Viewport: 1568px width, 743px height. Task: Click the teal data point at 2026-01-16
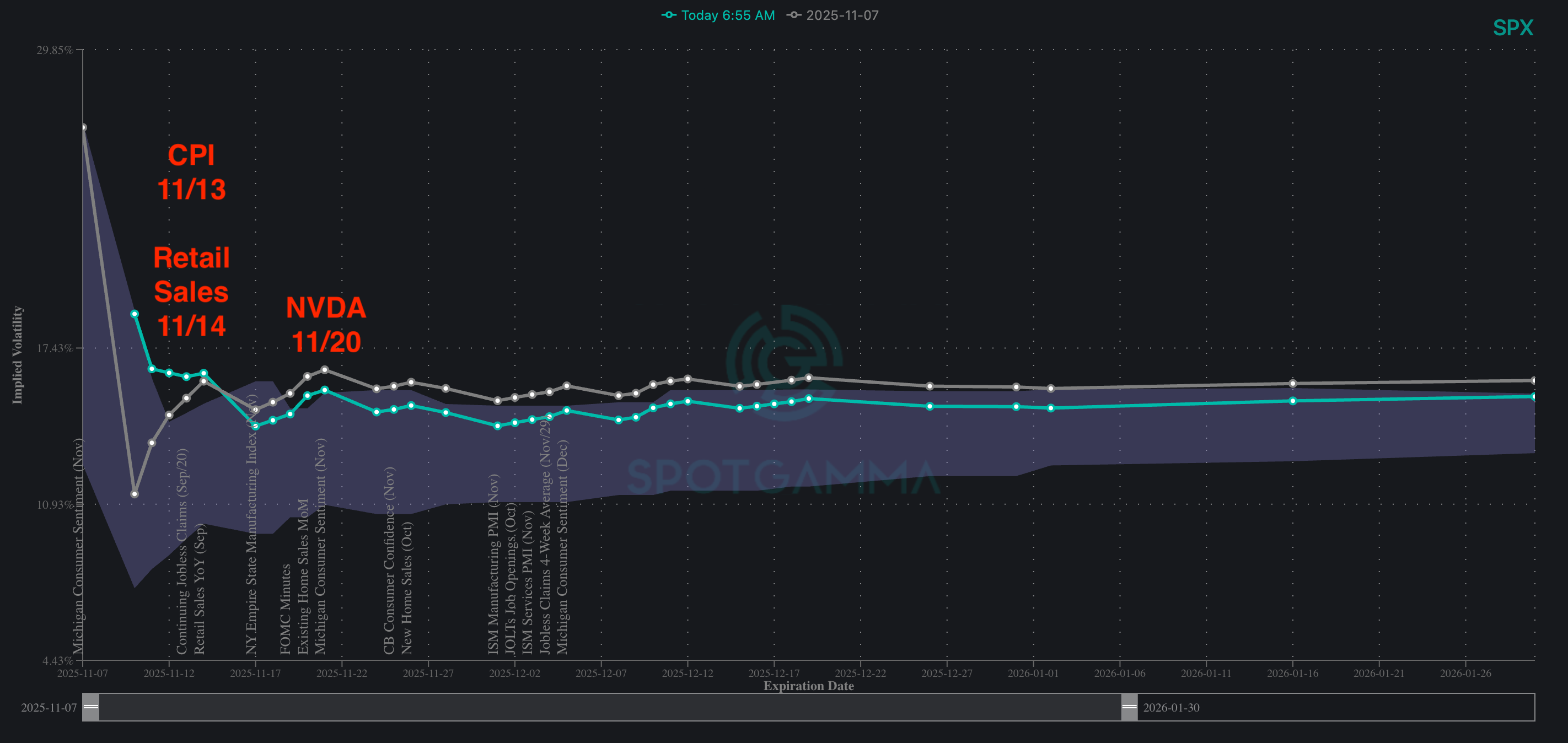coord(1292,401)
